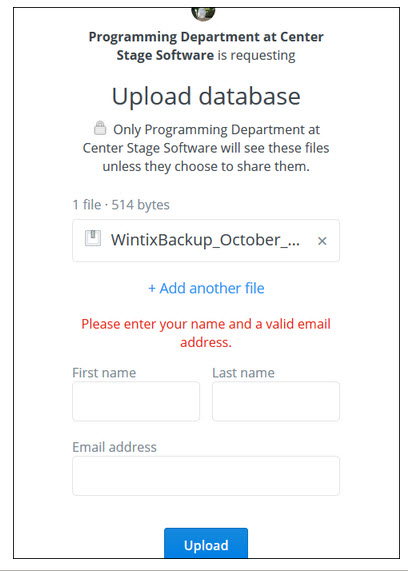Click the words is requesting
This screenshot has height=571, width=408.
[x=256, y=55]
